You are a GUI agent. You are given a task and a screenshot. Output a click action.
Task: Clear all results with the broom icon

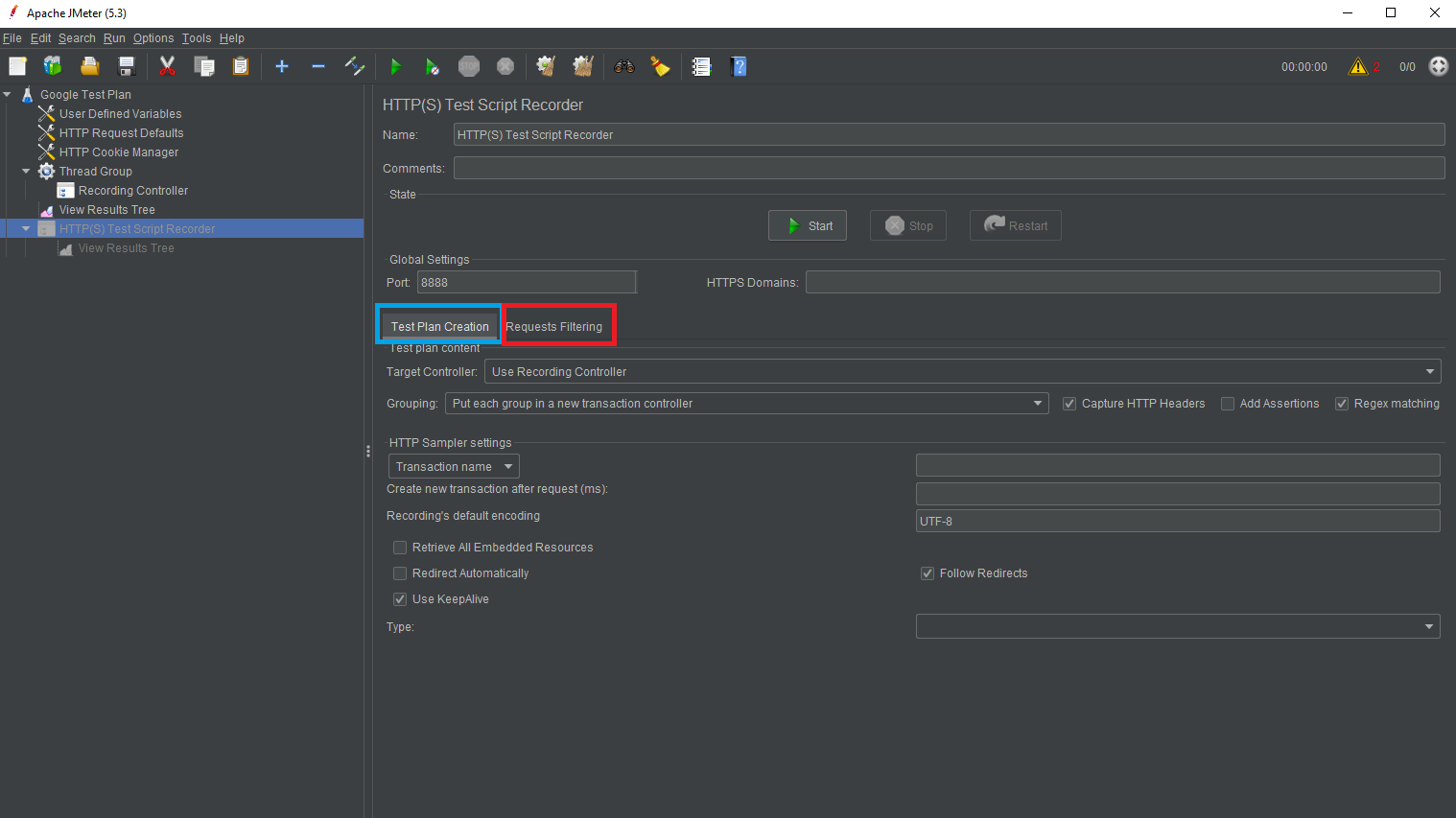click(x=582, y=66)
